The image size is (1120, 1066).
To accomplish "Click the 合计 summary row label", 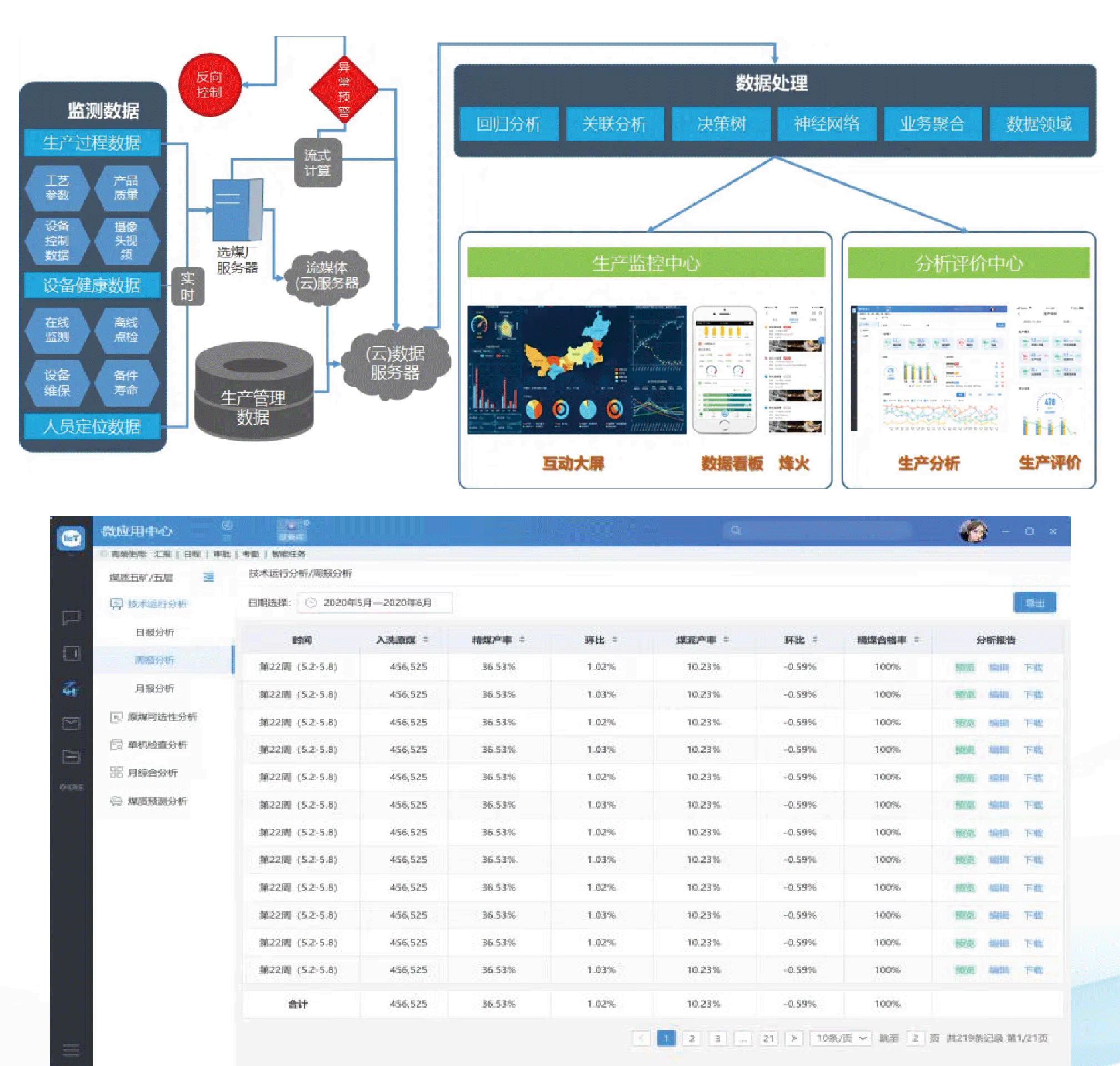I will tap(298, 1004).
